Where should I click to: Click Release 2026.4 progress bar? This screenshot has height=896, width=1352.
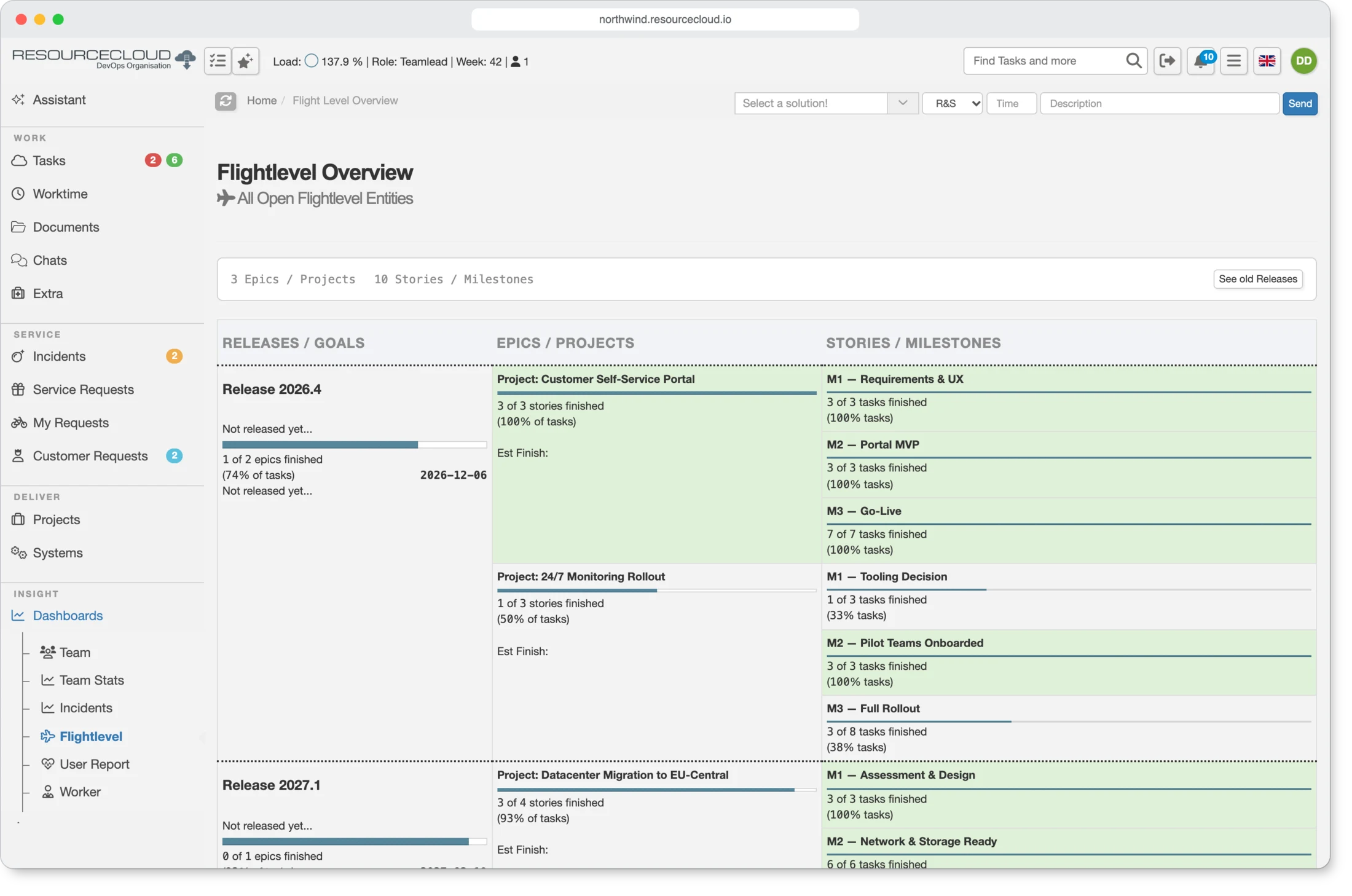pos(354,444)
